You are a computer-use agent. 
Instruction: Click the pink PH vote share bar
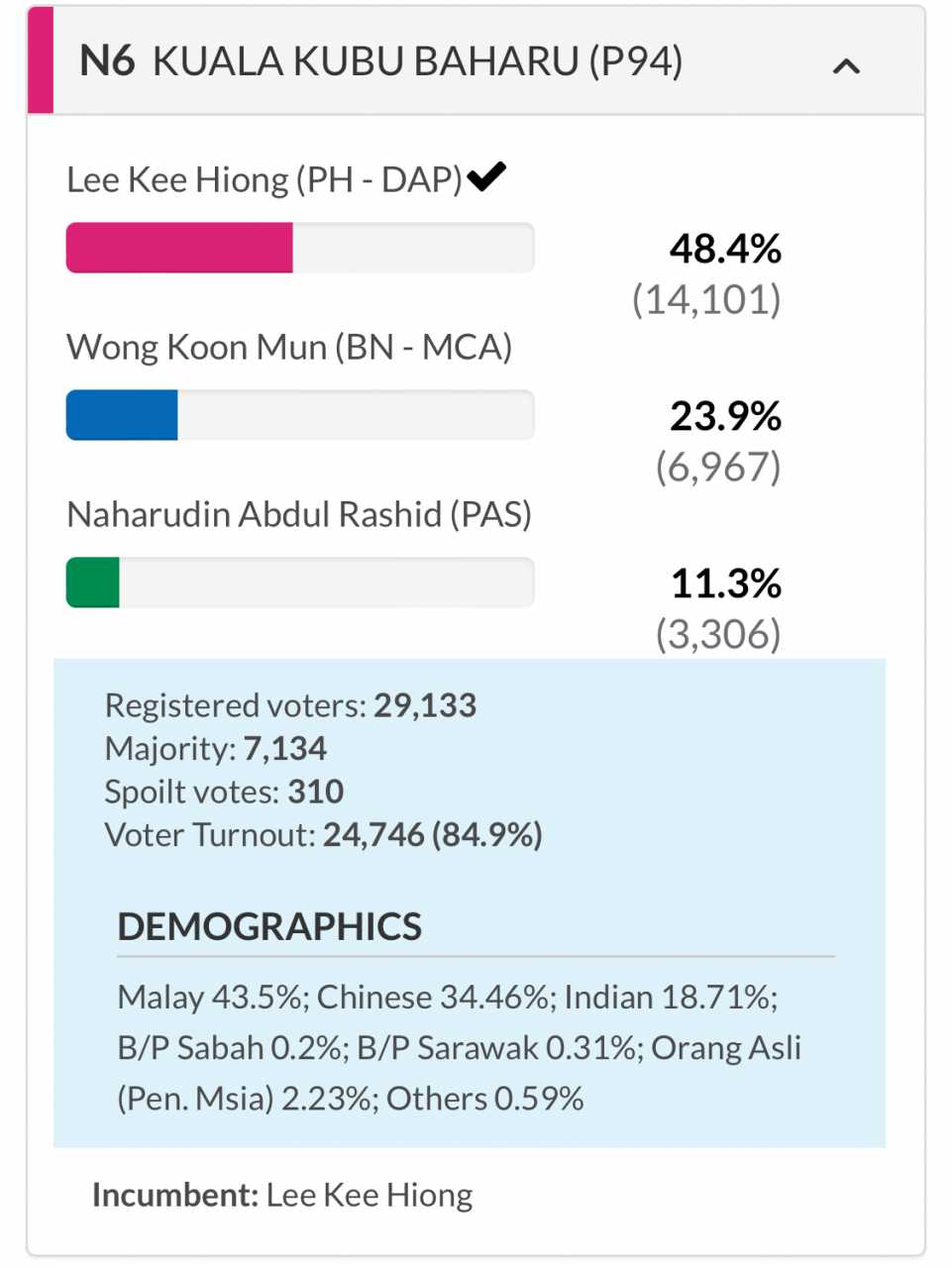click(179, 248)
